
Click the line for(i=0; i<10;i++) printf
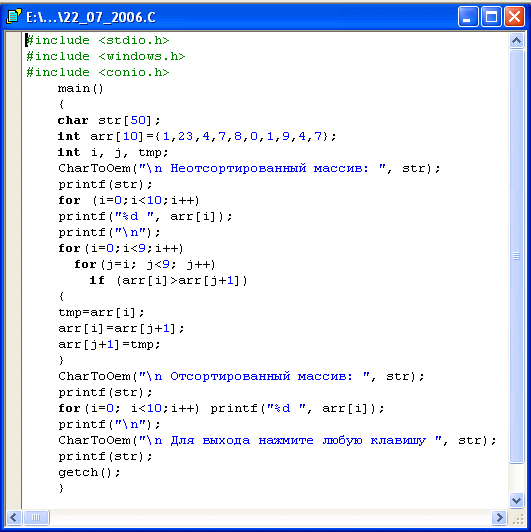point(221,408)
